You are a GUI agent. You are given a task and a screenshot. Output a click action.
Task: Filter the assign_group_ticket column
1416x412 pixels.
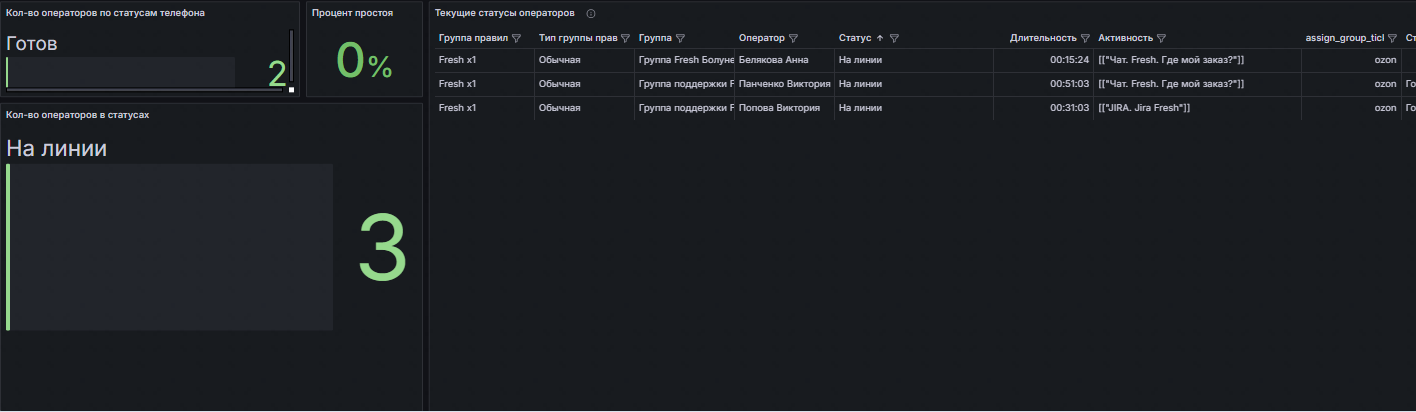[1392, 38]
